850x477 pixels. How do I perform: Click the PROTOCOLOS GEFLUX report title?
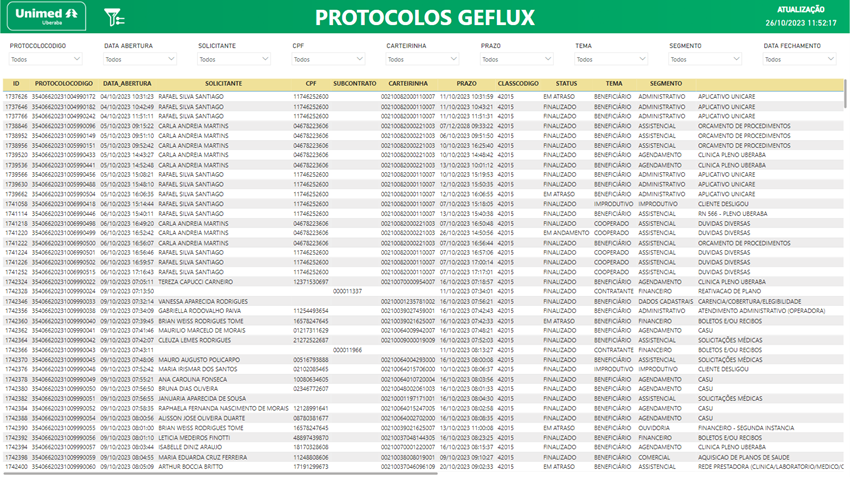(x=424, y=18)
